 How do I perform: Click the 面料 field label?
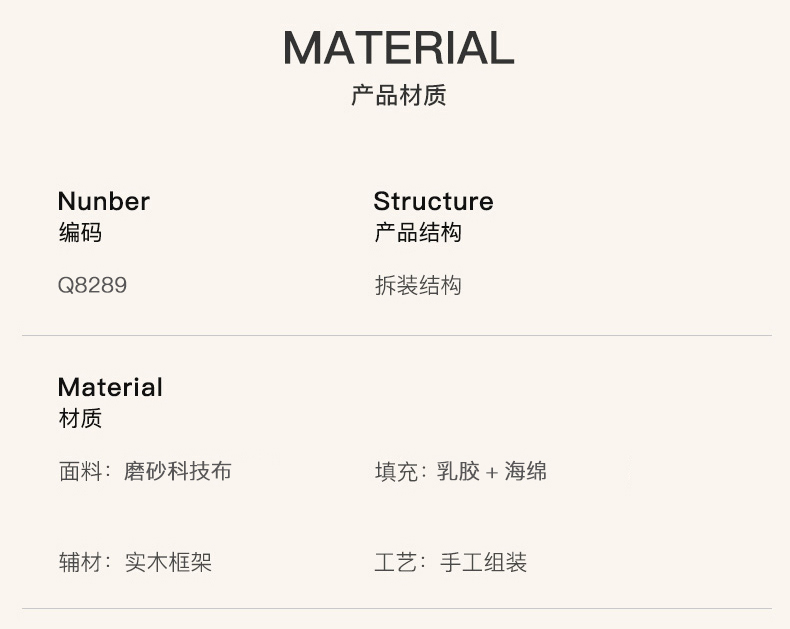(x=80, y=471)
